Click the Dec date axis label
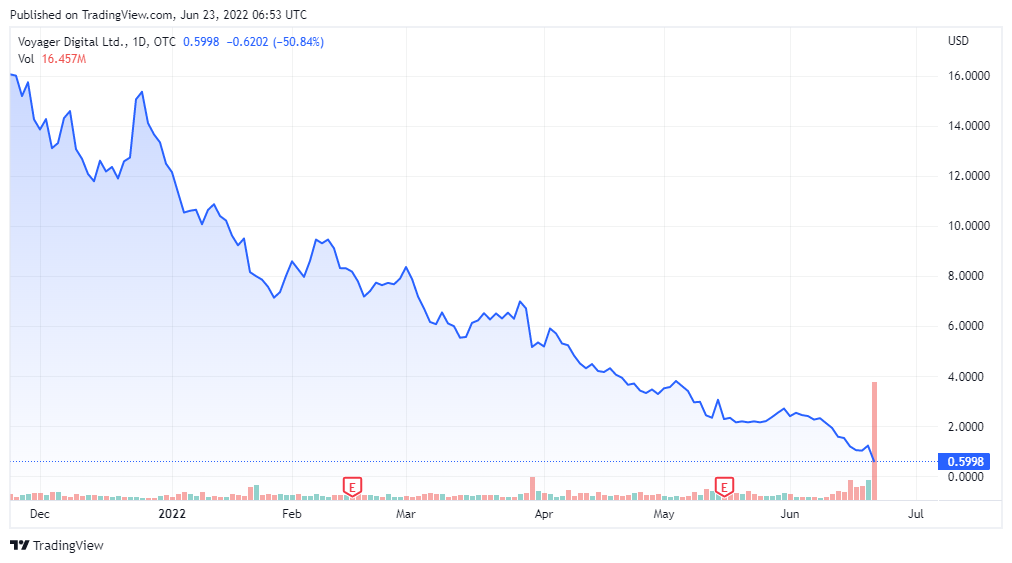The image size is (1012, 563). coord(39,514)
